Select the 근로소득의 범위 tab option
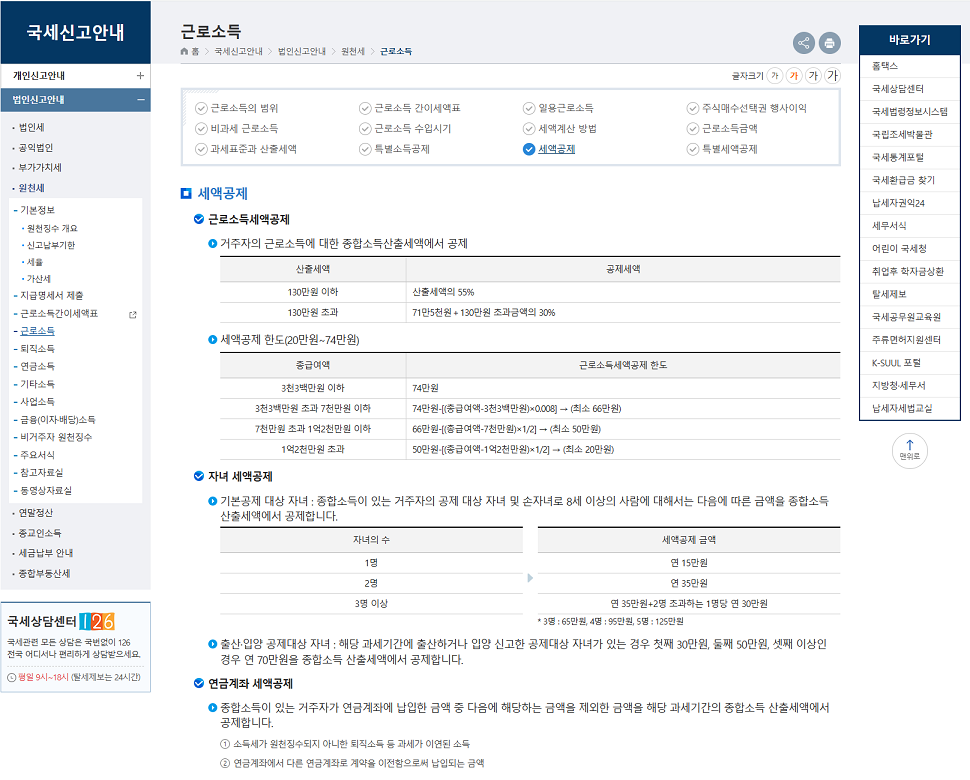 [x=237, y=108]
